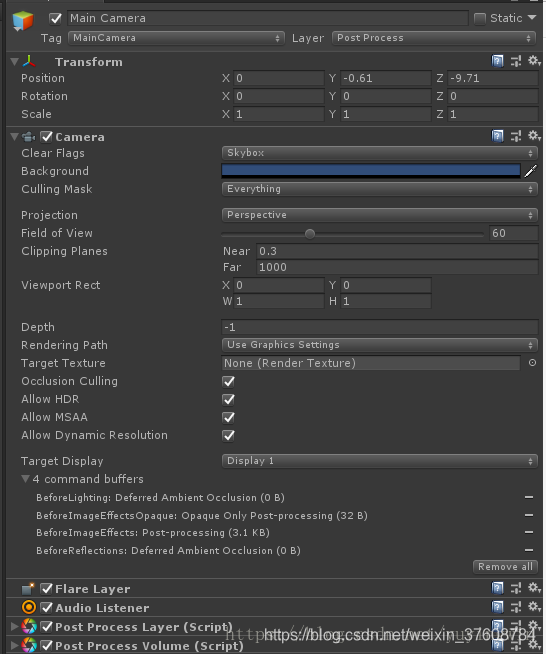This screenshot has height=654, width=546.
Task: Click the Near clipping plane field
Action: [397, 251]
